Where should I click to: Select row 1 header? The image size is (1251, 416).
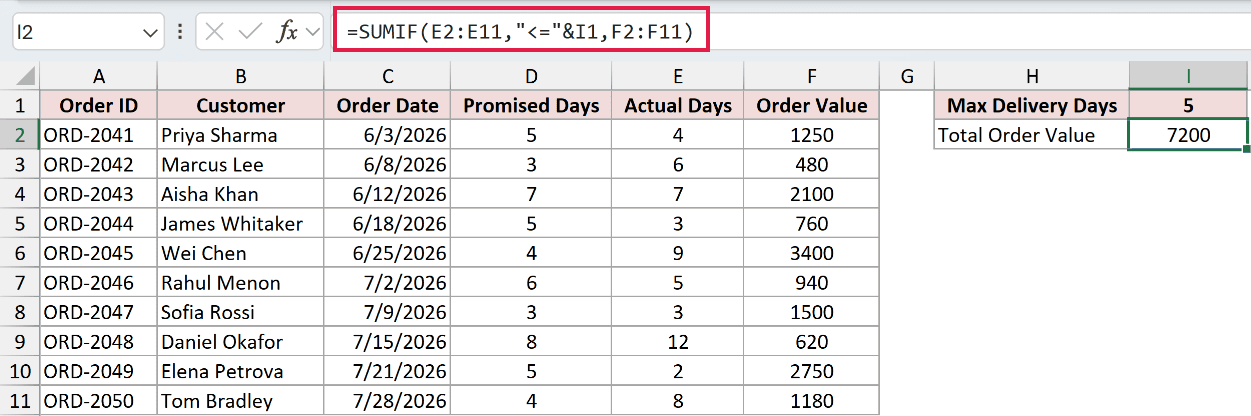pyautogui.click(x=20, y=105)
